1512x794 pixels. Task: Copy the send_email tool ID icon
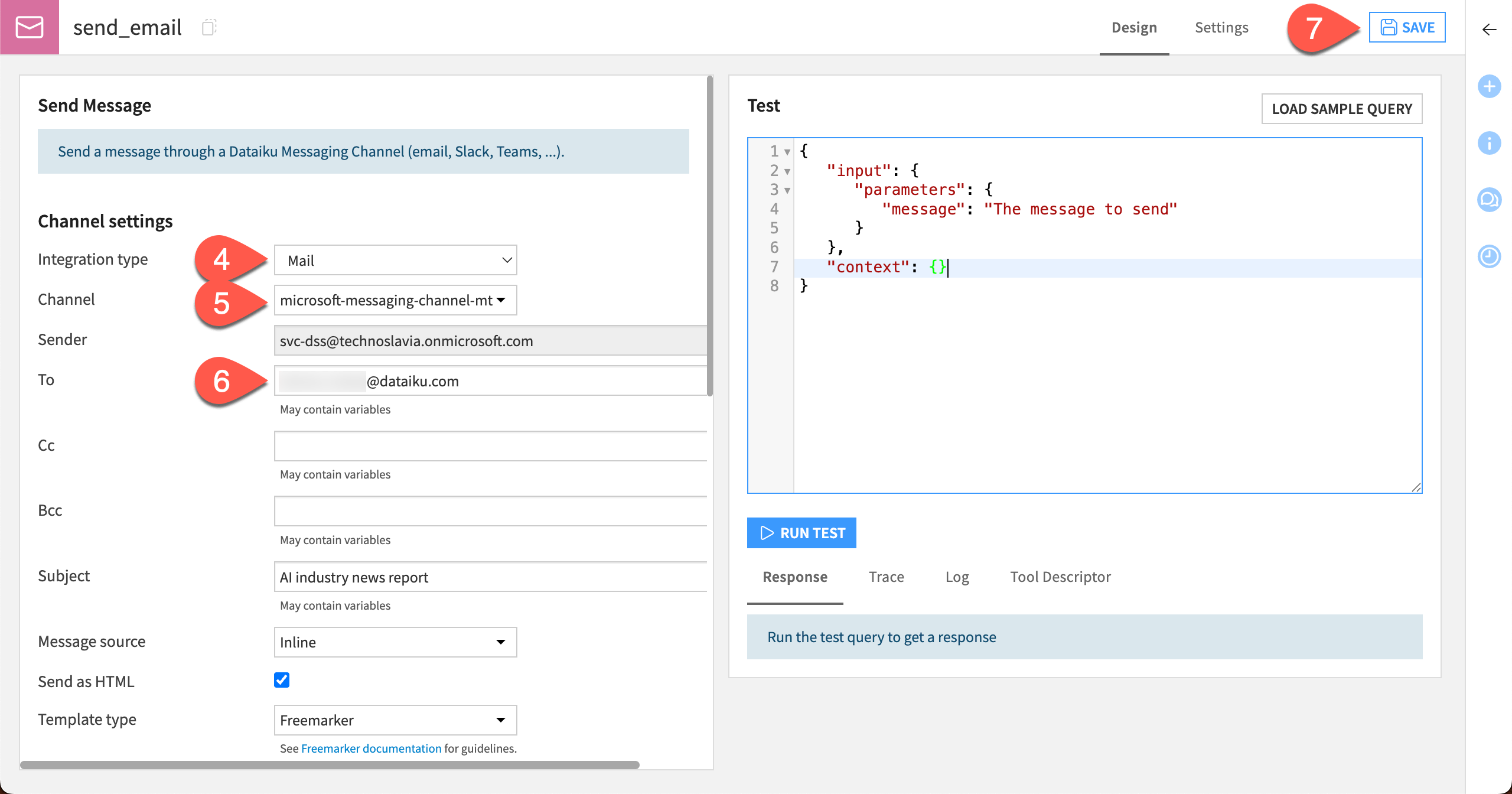click(209, 27)
